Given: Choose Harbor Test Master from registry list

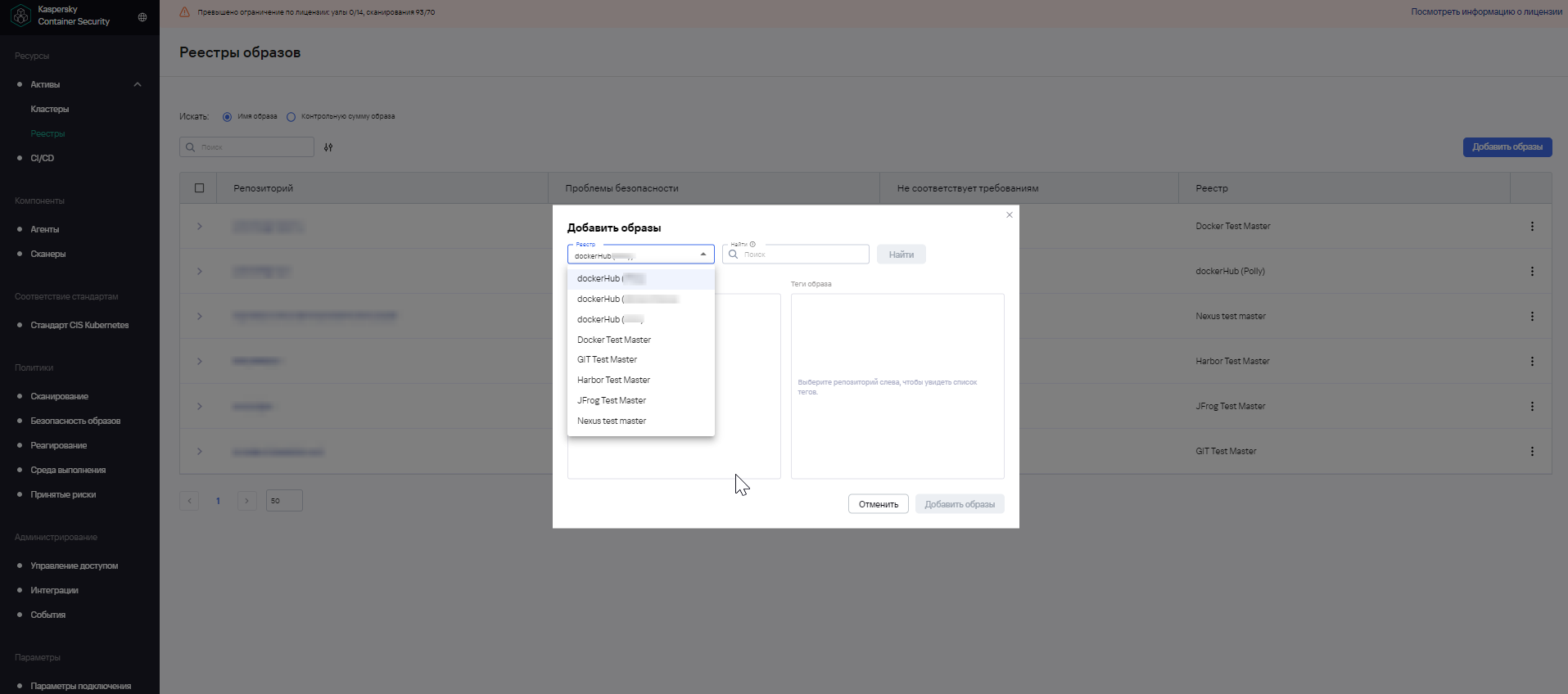Looking at the screenshot, I should coord(641,380).
